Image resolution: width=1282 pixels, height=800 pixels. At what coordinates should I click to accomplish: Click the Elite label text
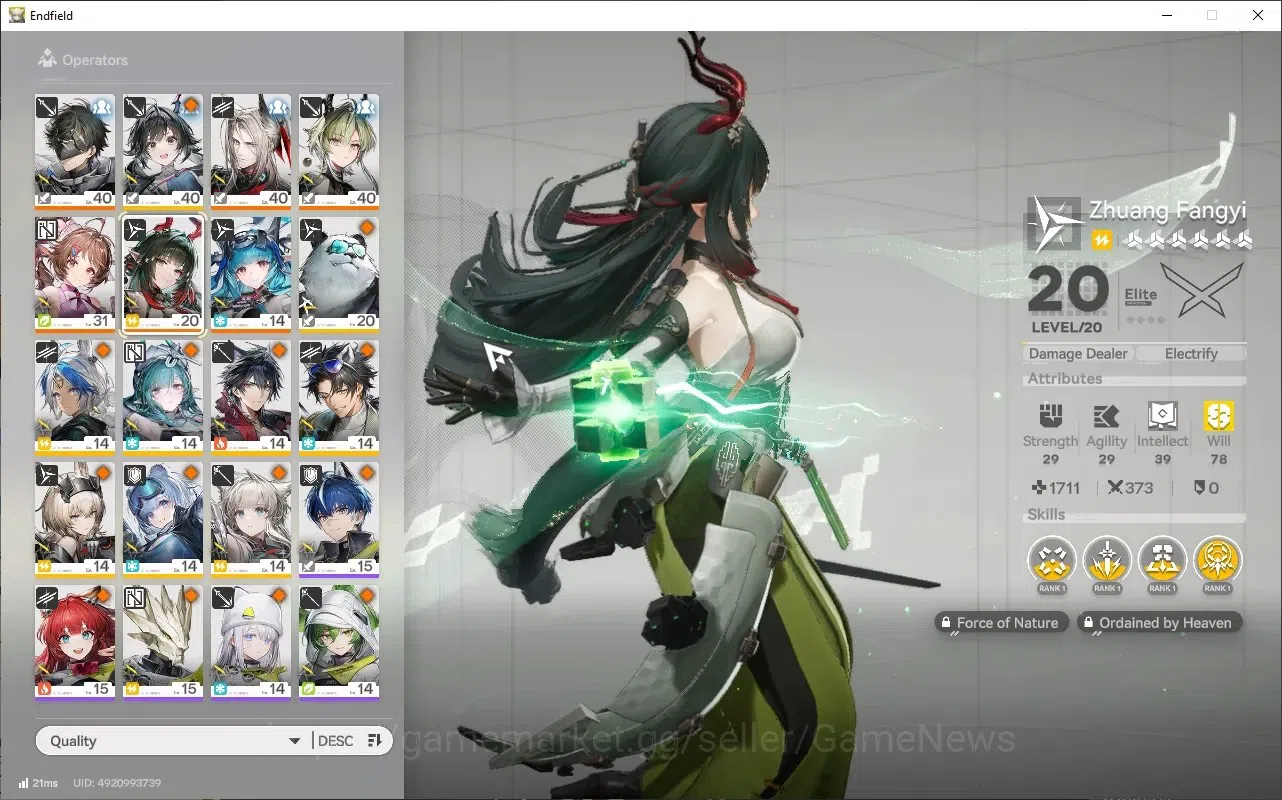[1141, 295]
